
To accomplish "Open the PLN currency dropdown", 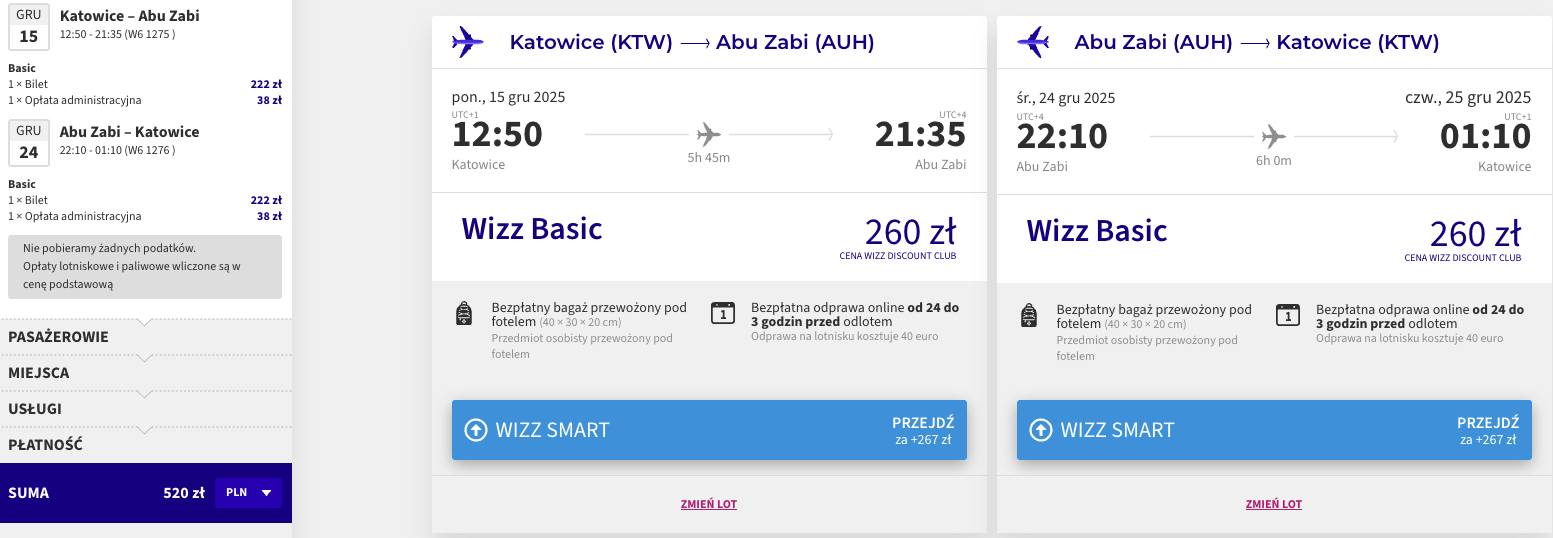I will [248, 493].
